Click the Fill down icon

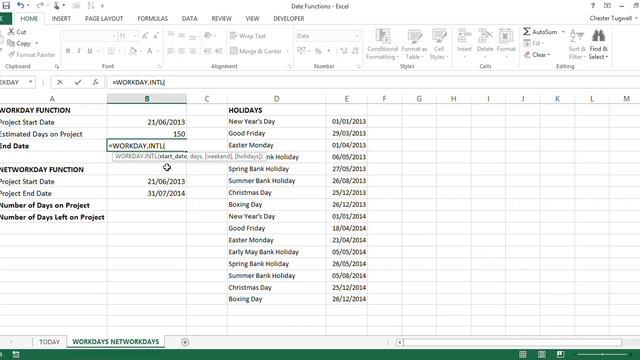527,43
